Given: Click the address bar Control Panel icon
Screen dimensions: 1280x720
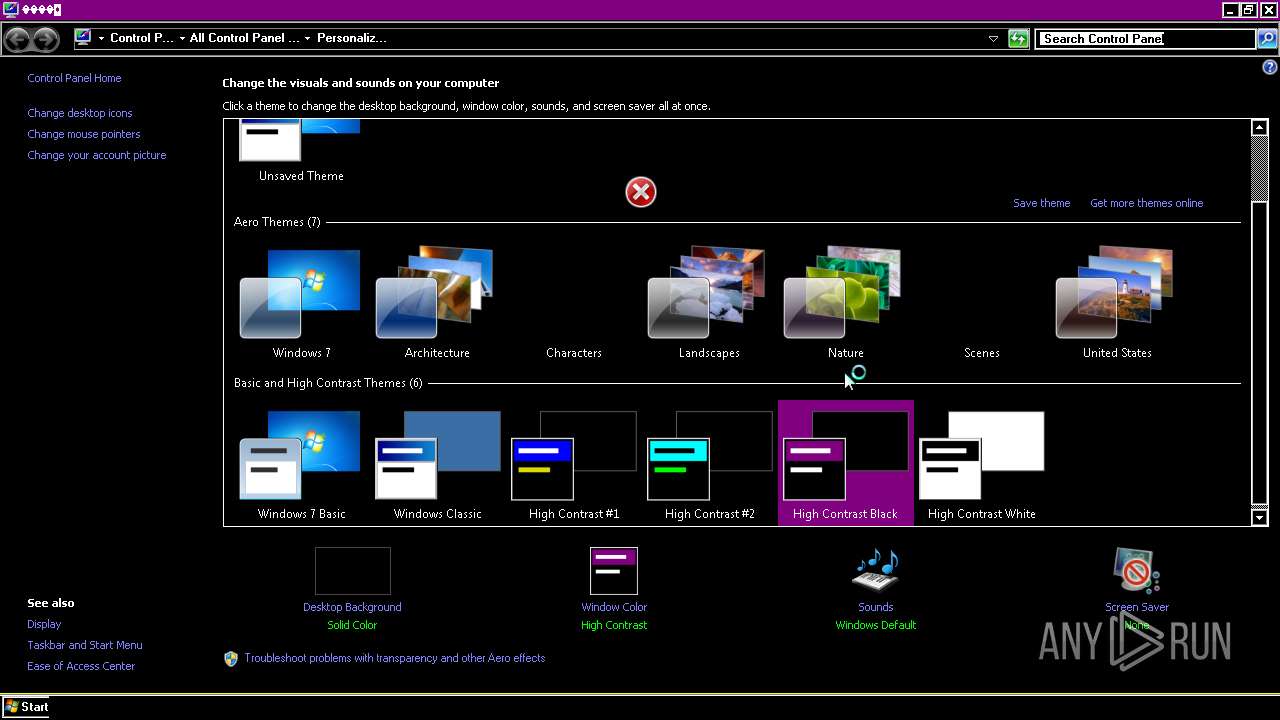Looking at the screenshot, I should 83,38.
